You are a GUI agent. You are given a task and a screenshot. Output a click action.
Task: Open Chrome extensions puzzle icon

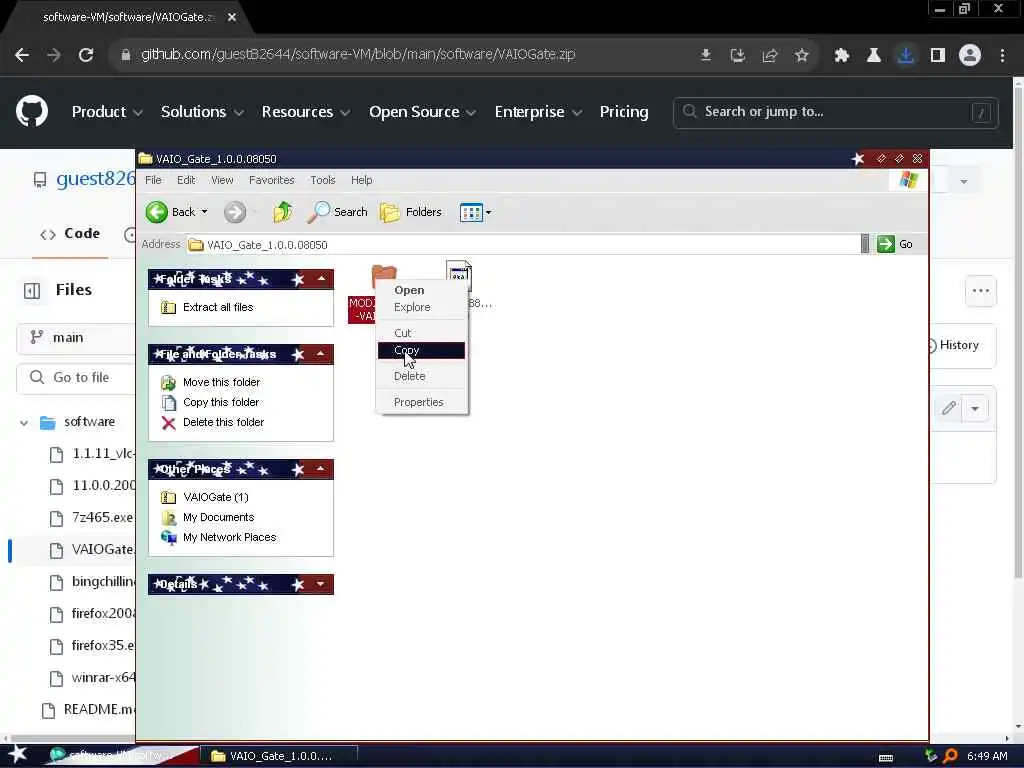click(842, 56)
